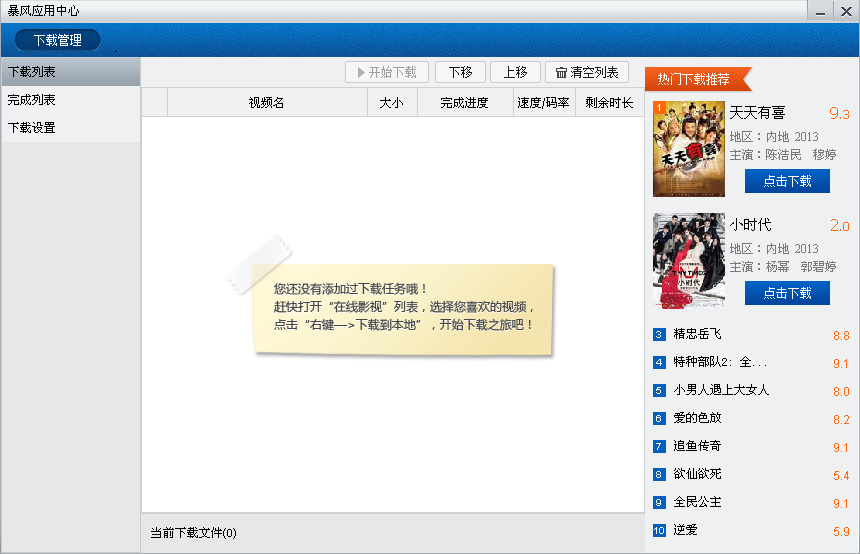Open 完成列表 in the sidebar

pyautogui.click(x=71, y=100)
